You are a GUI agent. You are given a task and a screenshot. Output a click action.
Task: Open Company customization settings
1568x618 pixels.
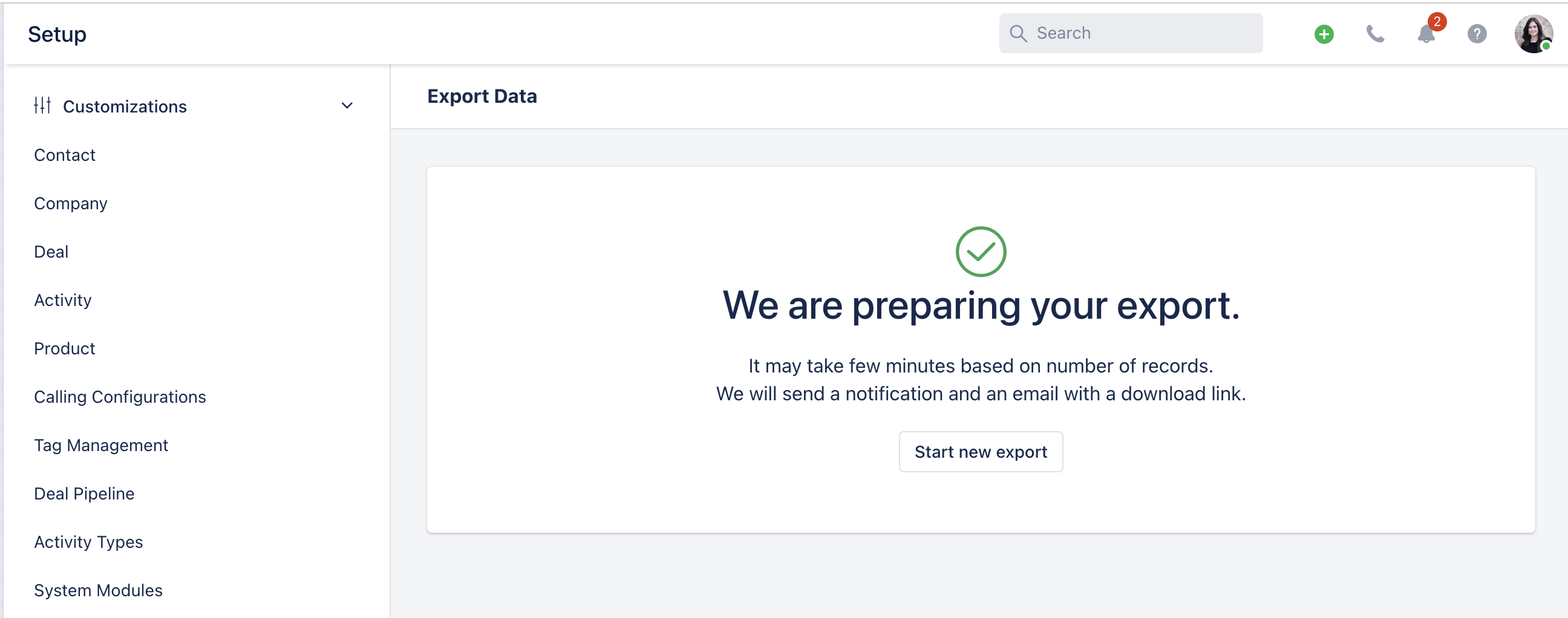pyautogui.click(x=71, y=204)
